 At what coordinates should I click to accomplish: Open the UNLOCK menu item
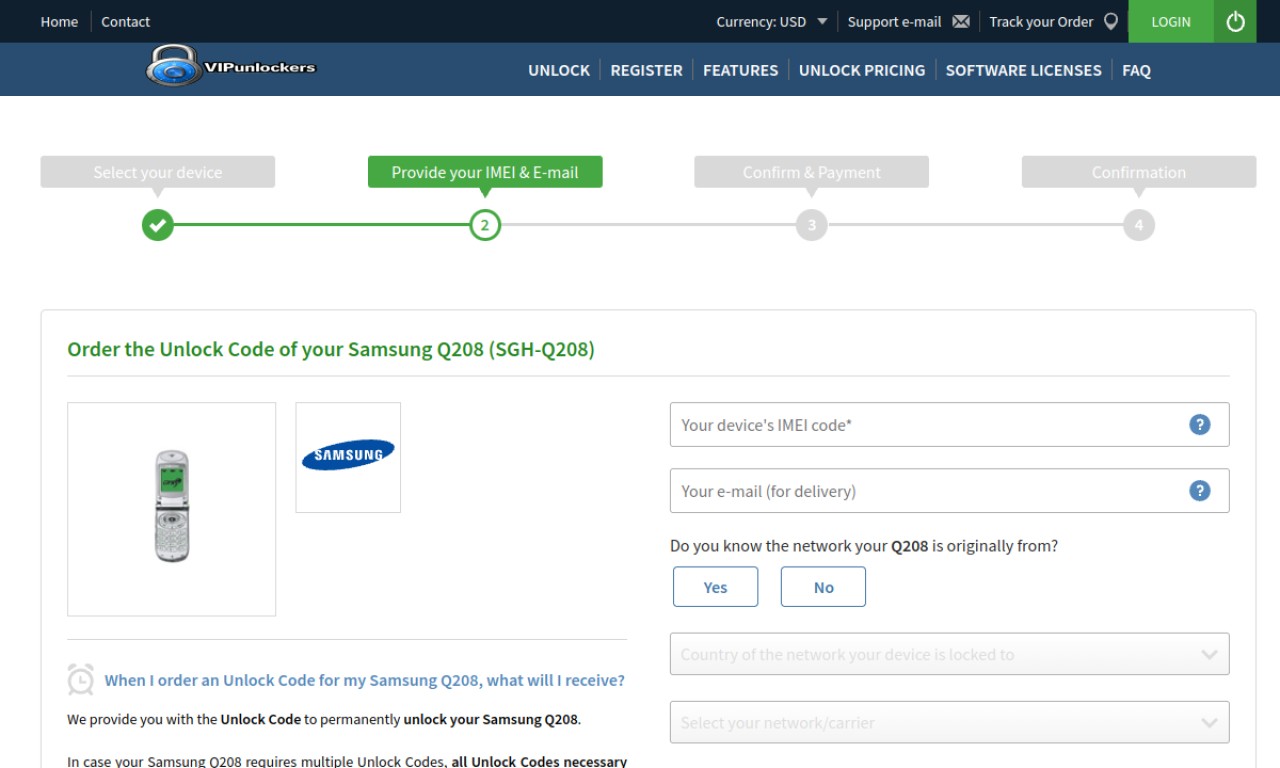point(559,70)
